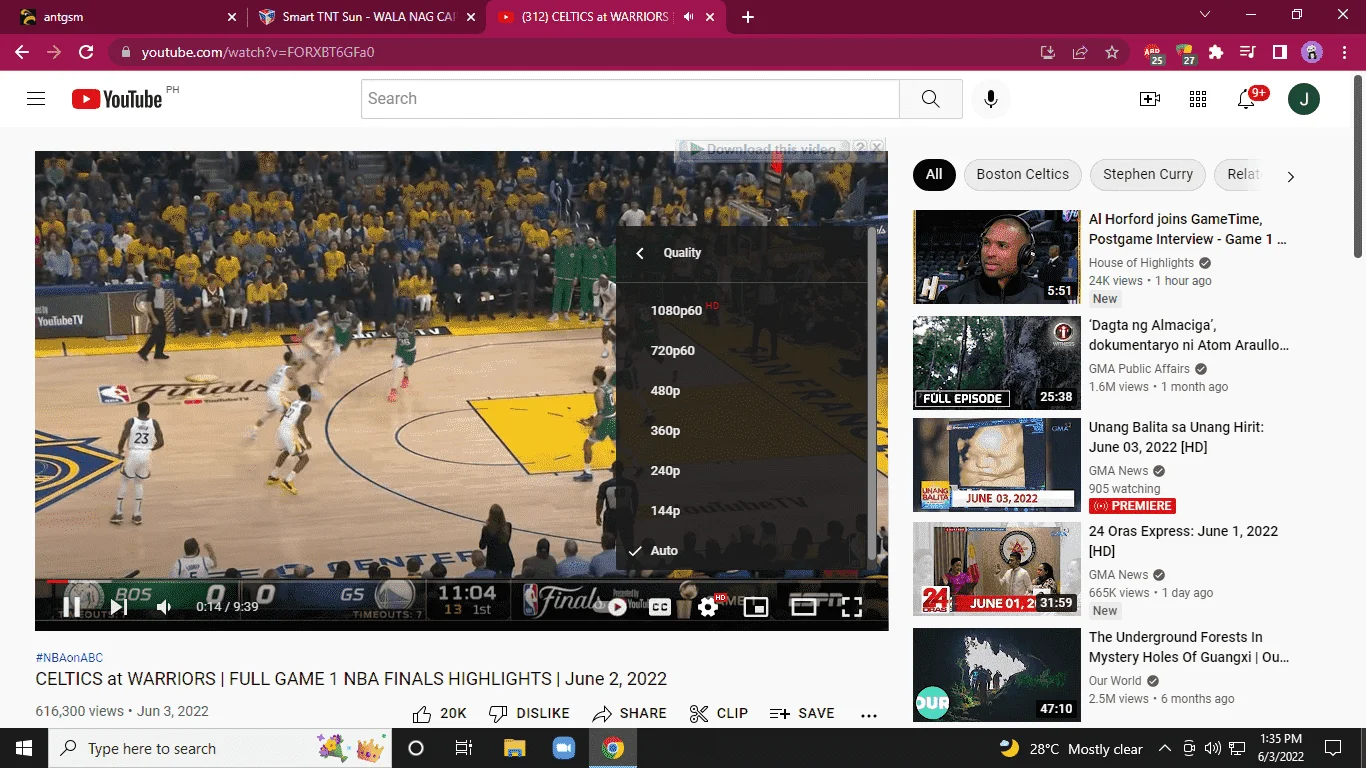This screenshot has width=1366, height=768.
Task: Open a new browser tab
Action: click(748, 17)
